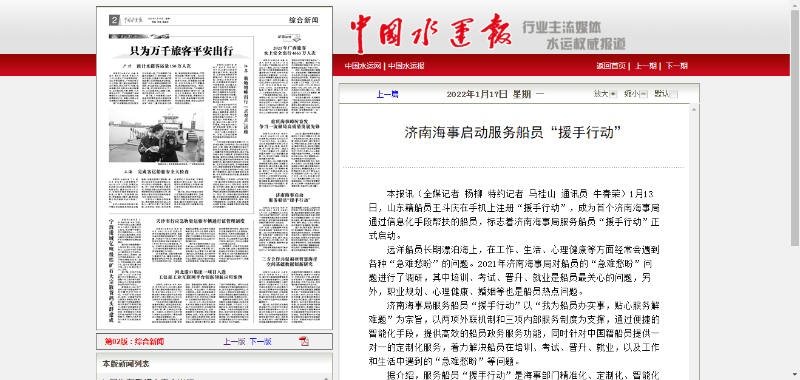Image resolution: width=800 pixels, height=380 pixels.
Task: Click the ferry photo in the newspaper page
Action: tap(157, 135)
